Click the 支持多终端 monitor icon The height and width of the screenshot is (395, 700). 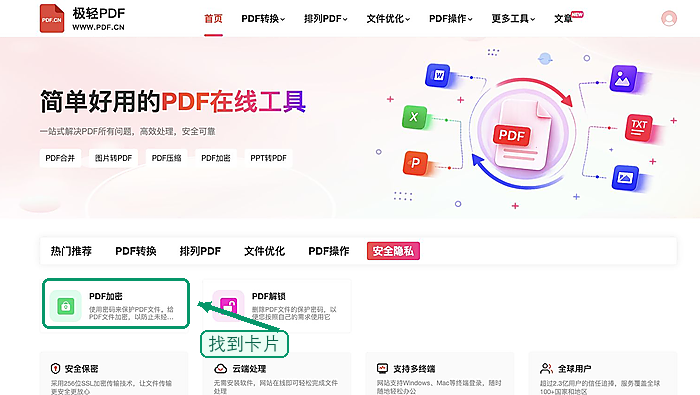(383, 369)
